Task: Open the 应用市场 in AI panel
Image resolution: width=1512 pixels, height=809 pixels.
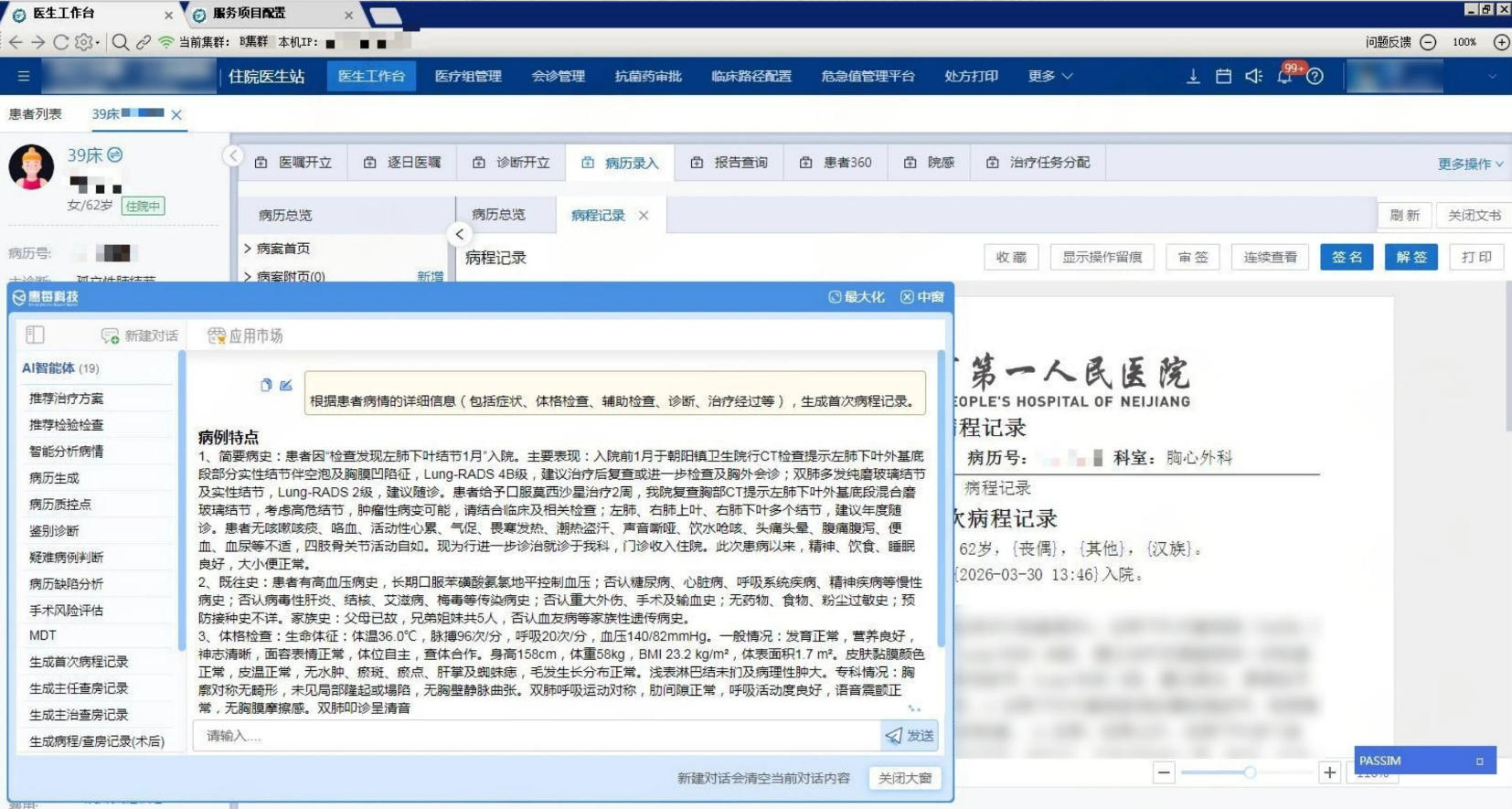Action: click(x=245, y=335)
